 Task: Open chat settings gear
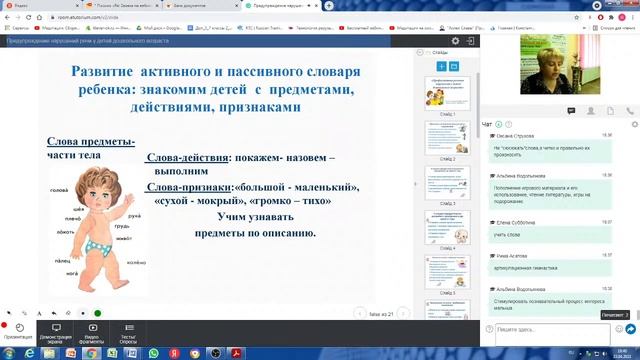point(635,124)
